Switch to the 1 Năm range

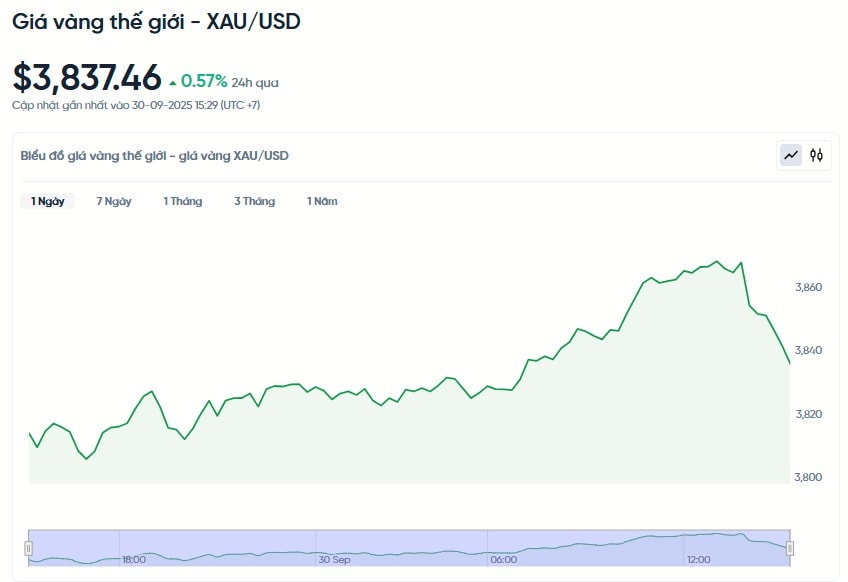pos(322,201)
